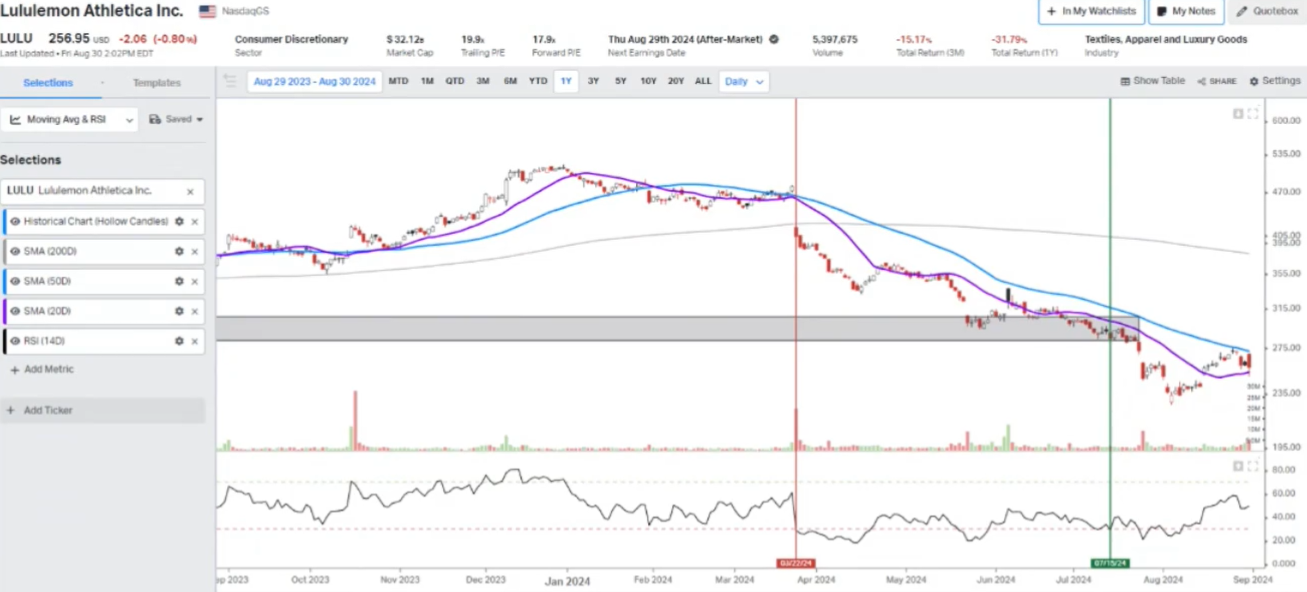Screen dimensions: 1307x592
Task: Click fullscreen icon on price chart
Action: tap(1253, 114)
